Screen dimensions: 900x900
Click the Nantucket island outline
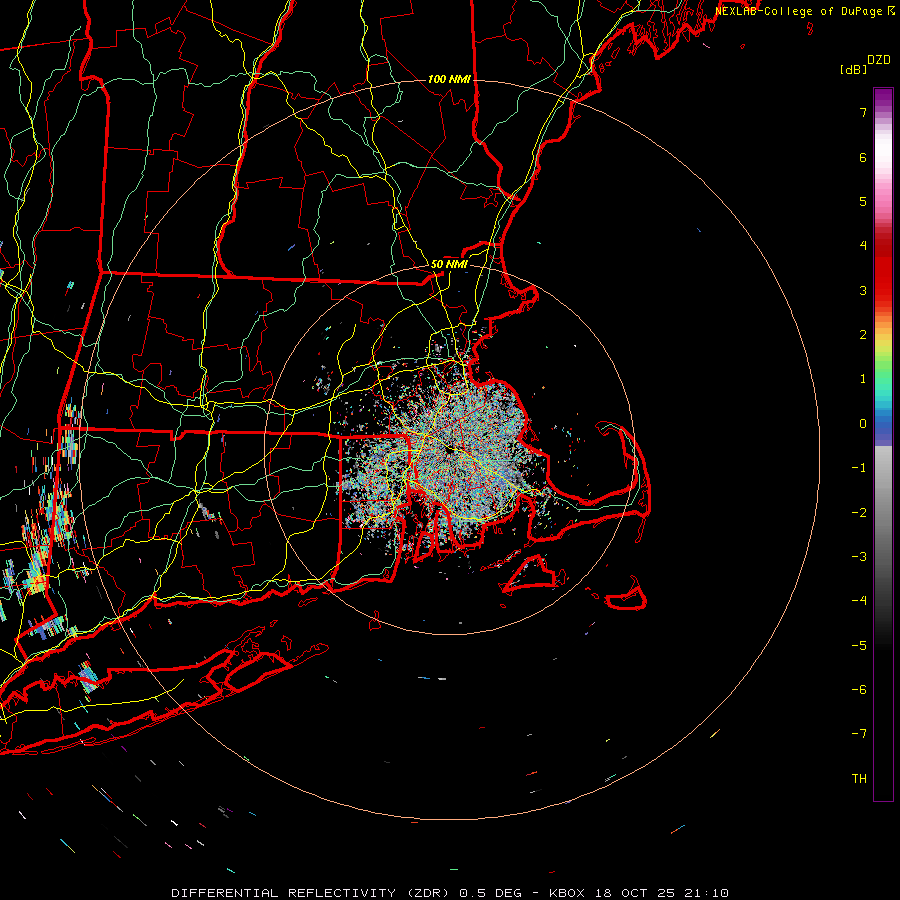626,595
